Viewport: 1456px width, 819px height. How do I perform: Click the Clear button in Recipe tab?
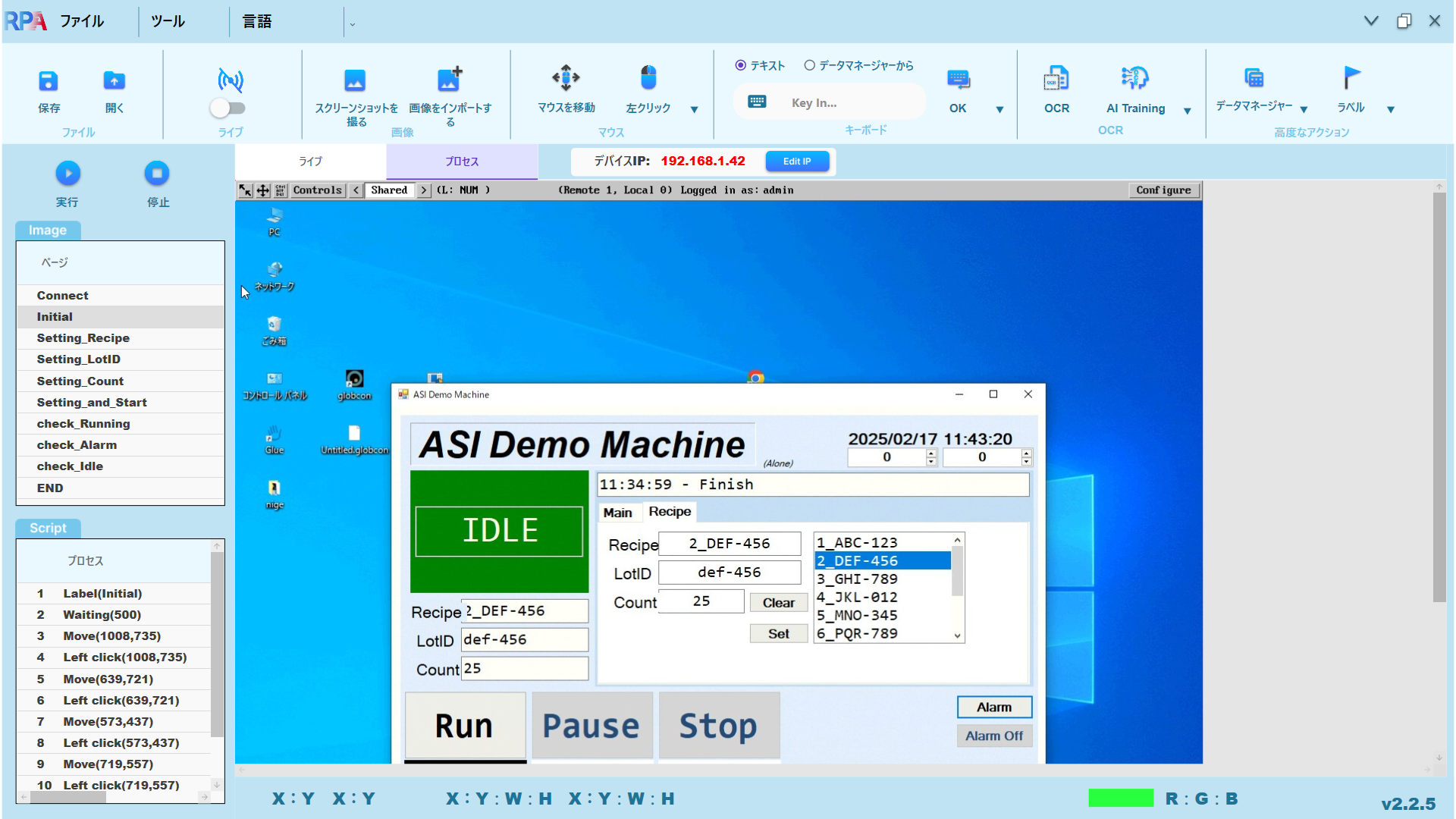(x=779, y=603)
